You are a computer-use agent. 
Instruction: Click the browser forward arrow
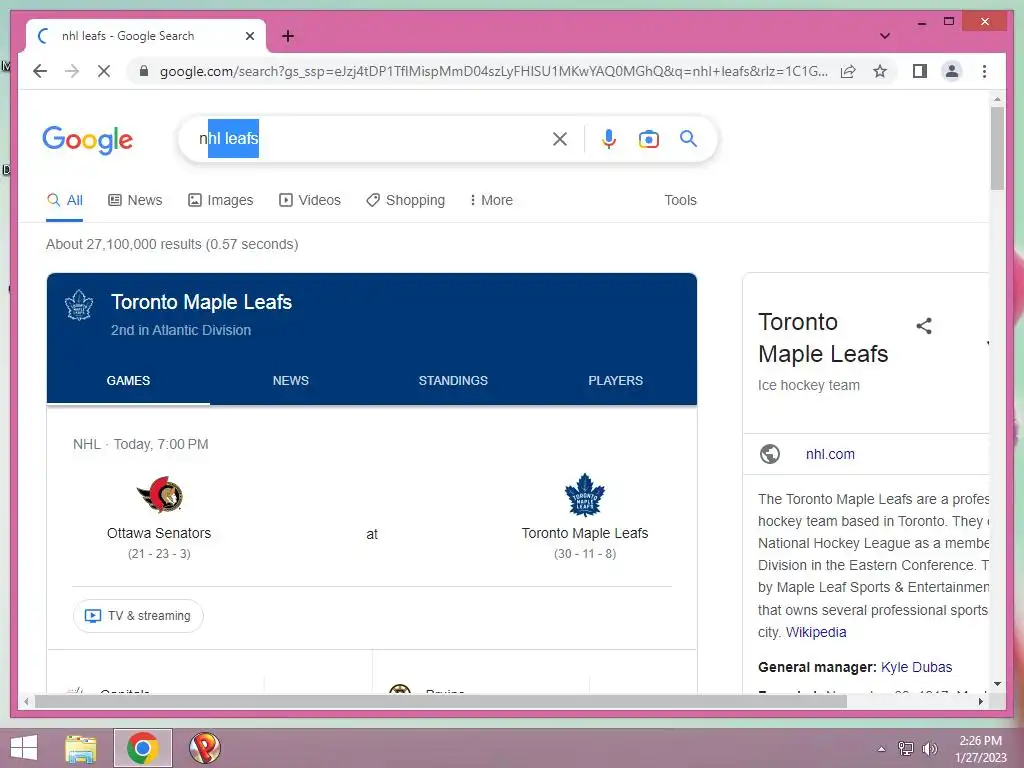72,71
